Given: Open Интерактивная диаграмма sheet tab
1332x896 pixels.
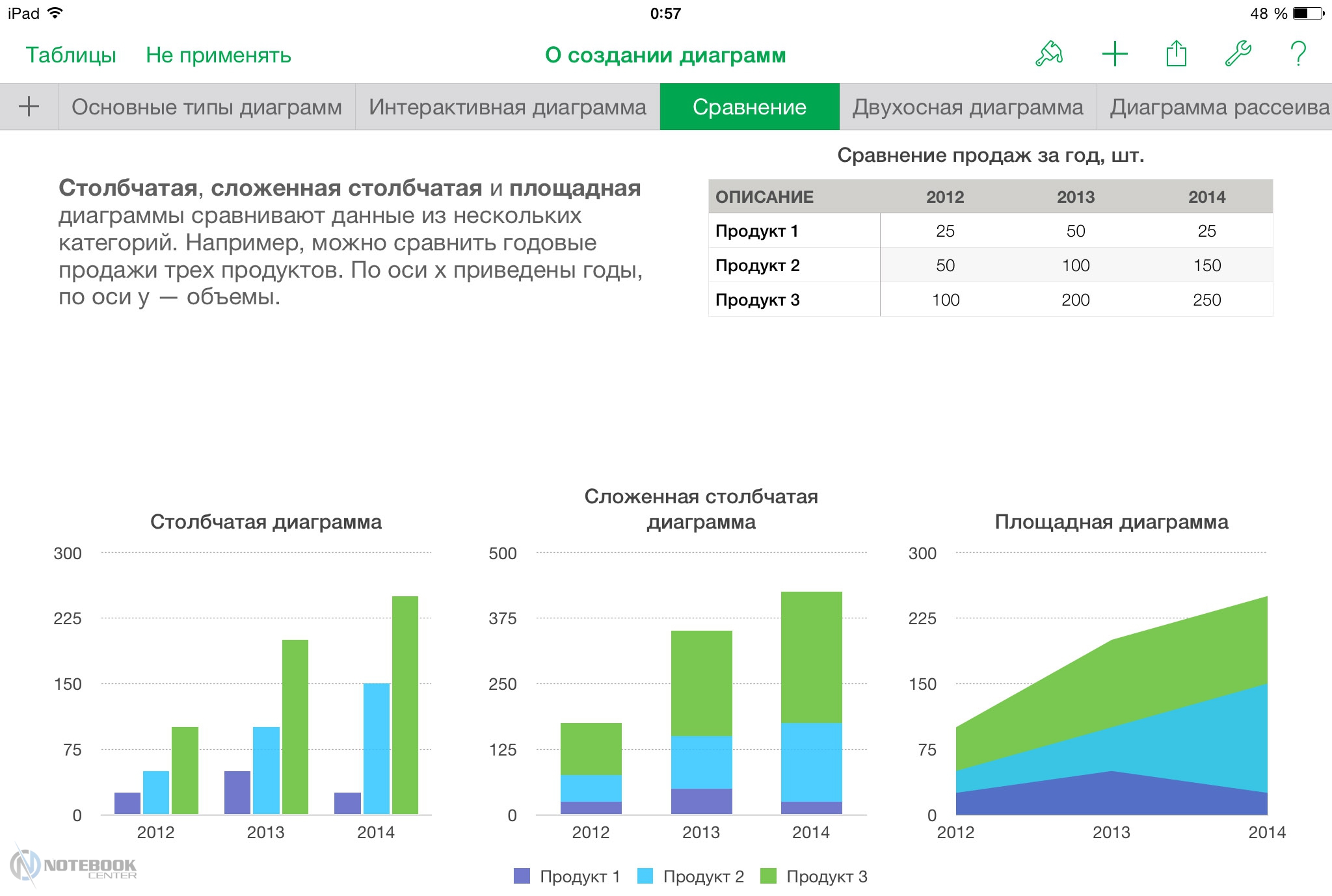Looking at the screenshot, I should 507,107.
